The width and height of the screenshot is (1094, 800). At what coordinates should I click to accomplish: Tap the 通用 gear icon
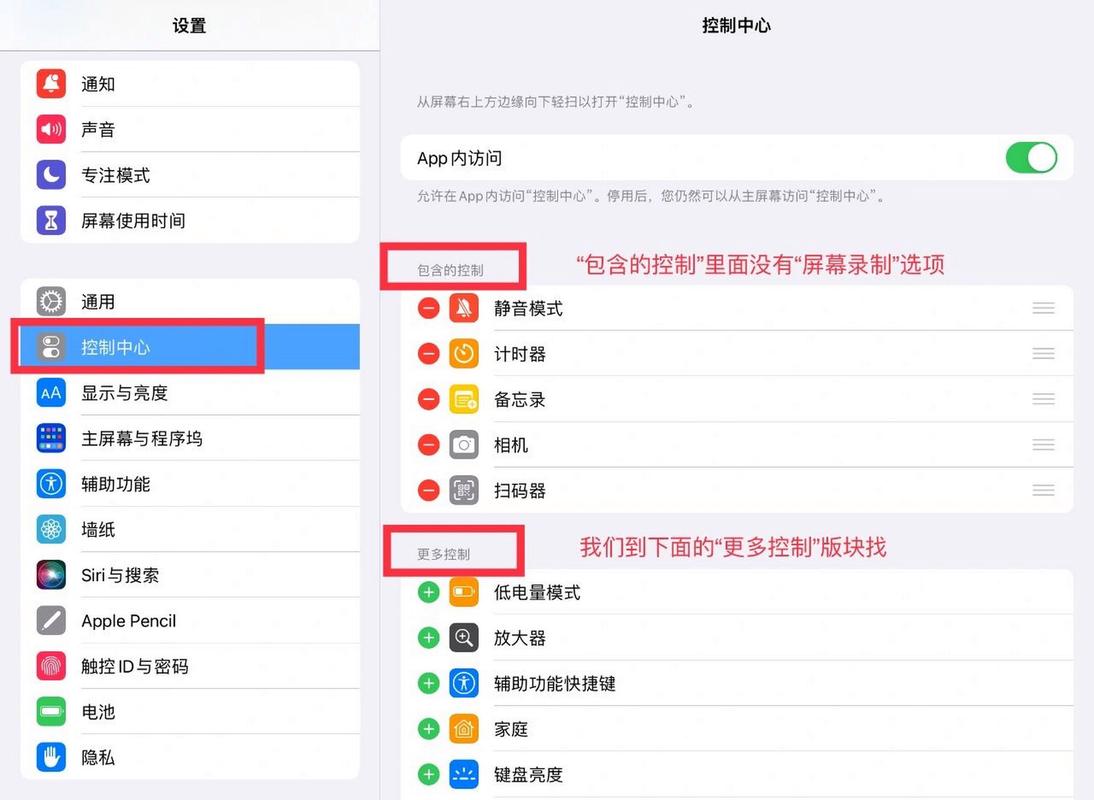click(x=51, y=301)
